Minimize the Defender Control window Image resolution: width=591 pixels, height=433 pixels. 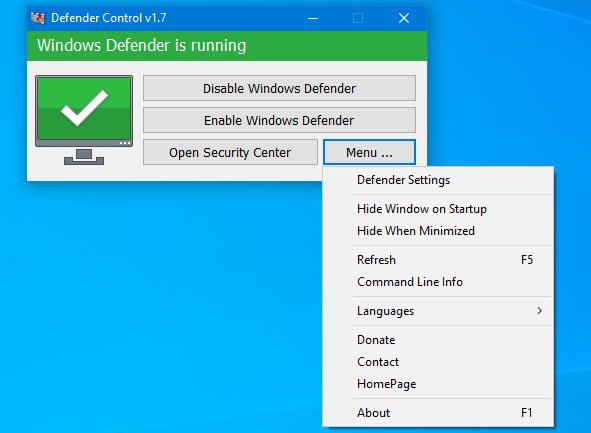click(313, 18)
